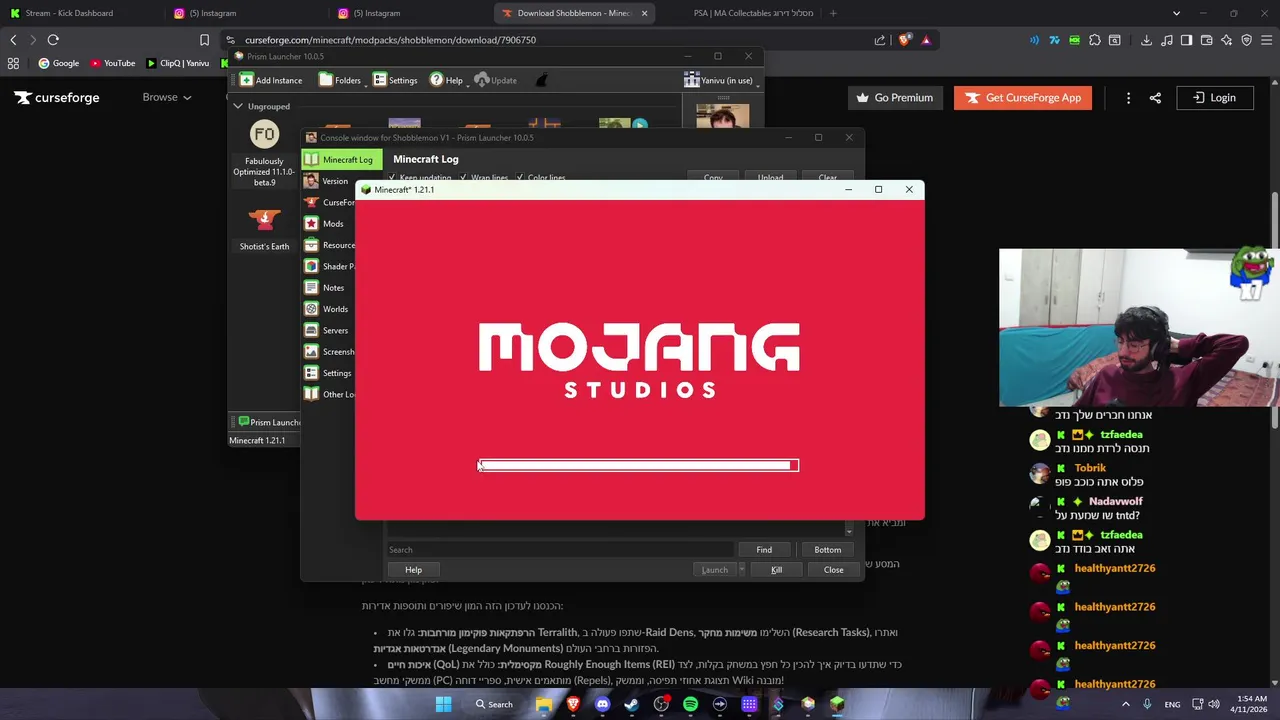The width and height of the screenshot is (1280, 720).
Task: Click the Mojang Studios logo
Action: [639, 360]
